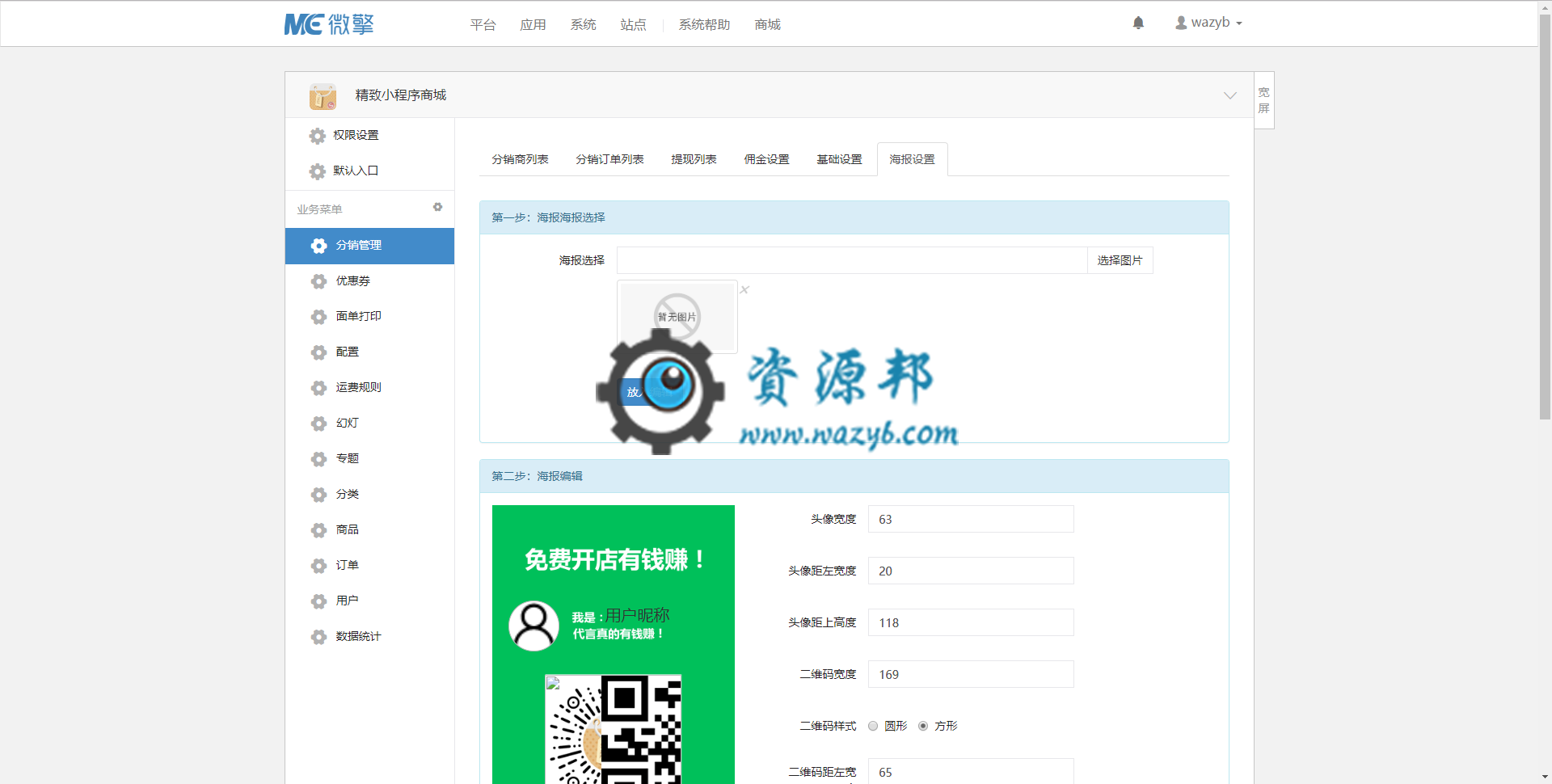Screen dimensions: 1552x784
Task: Open the notification bell
Action: [1138, 23]
